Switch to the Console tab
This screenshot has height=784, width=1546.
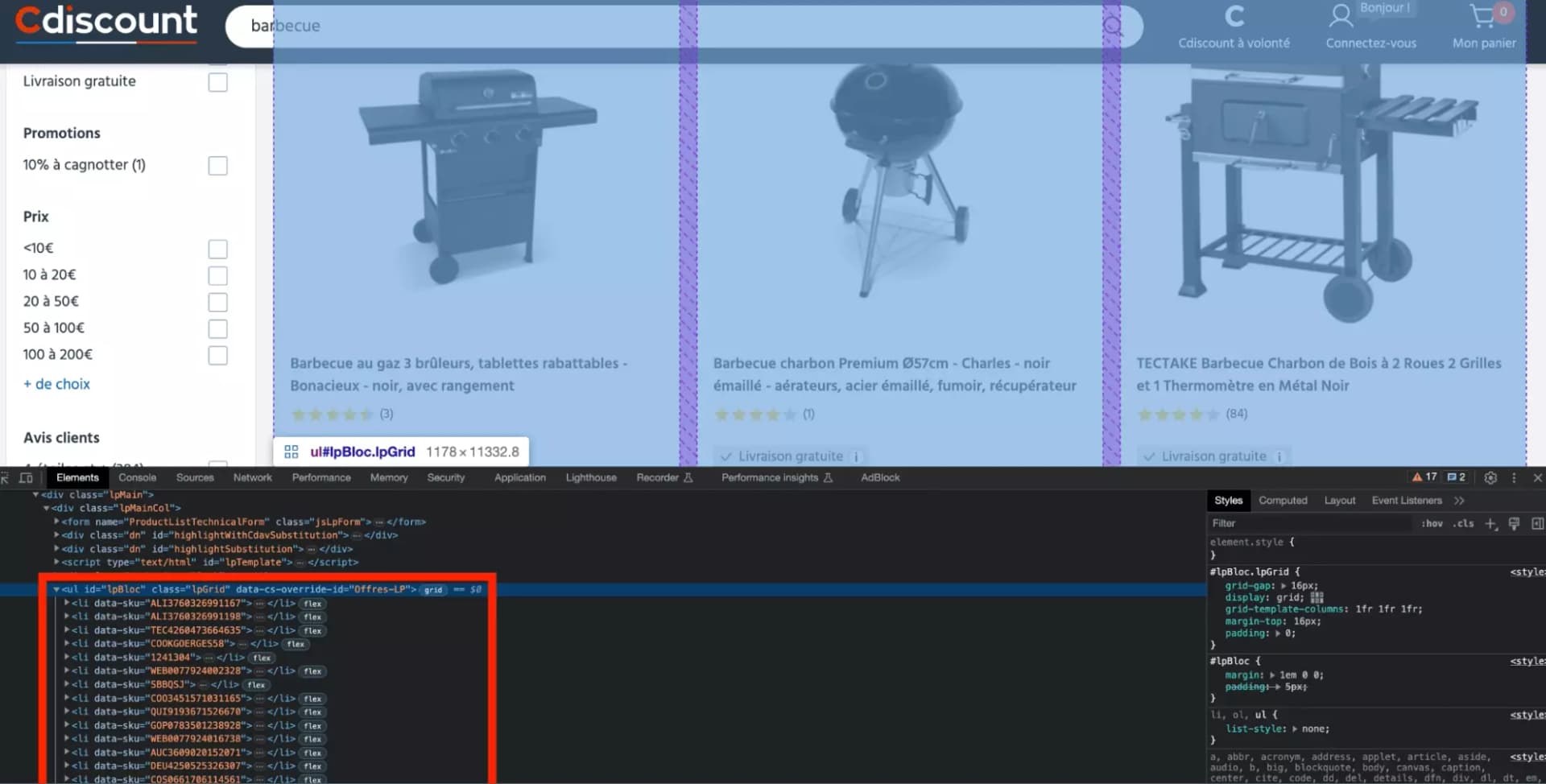(x=137, y=477)
